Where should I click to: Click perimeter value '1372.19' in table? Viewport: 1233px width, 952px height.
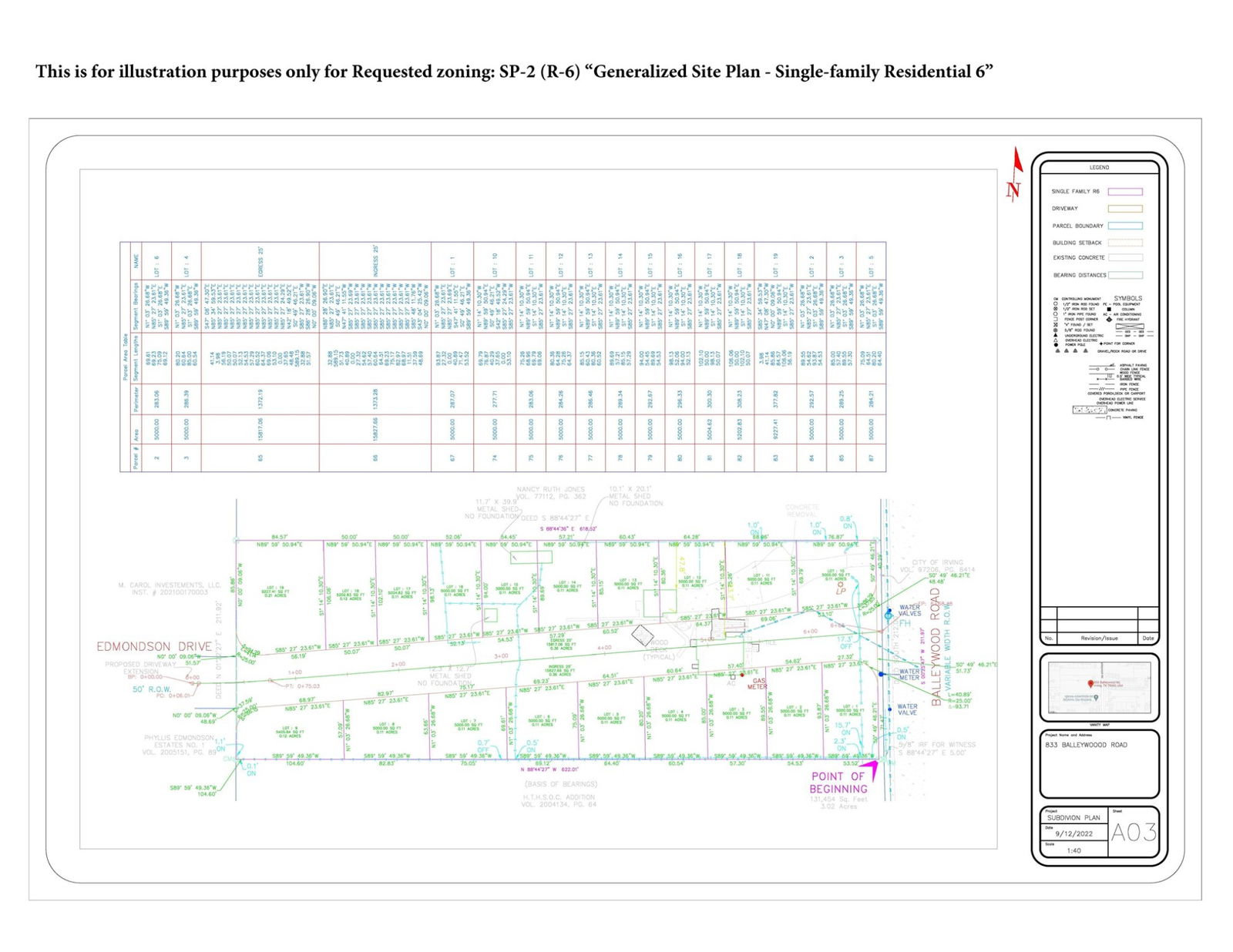click(x=261, y=399)
